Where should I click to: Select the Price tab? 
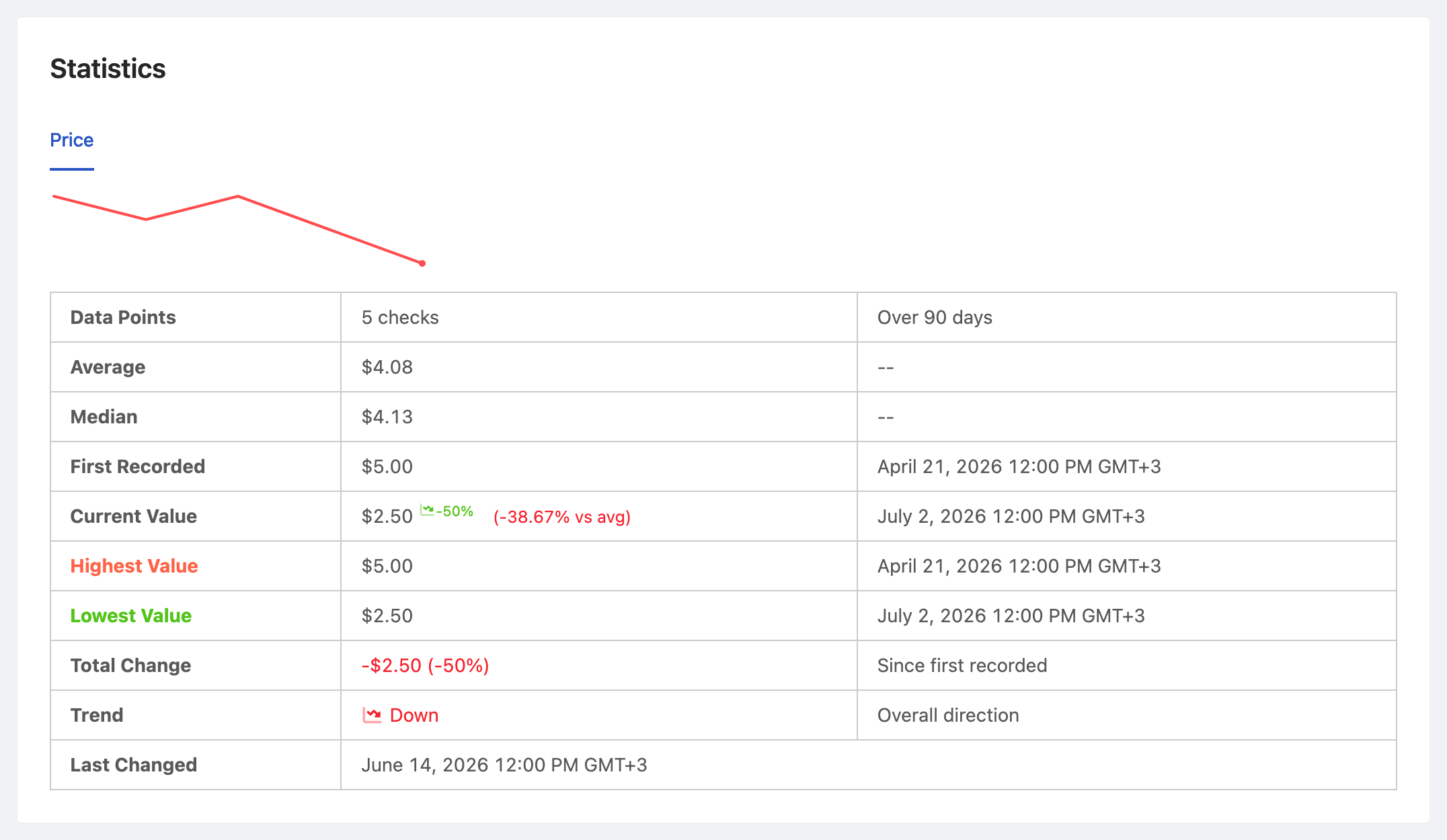click(72, 140)
